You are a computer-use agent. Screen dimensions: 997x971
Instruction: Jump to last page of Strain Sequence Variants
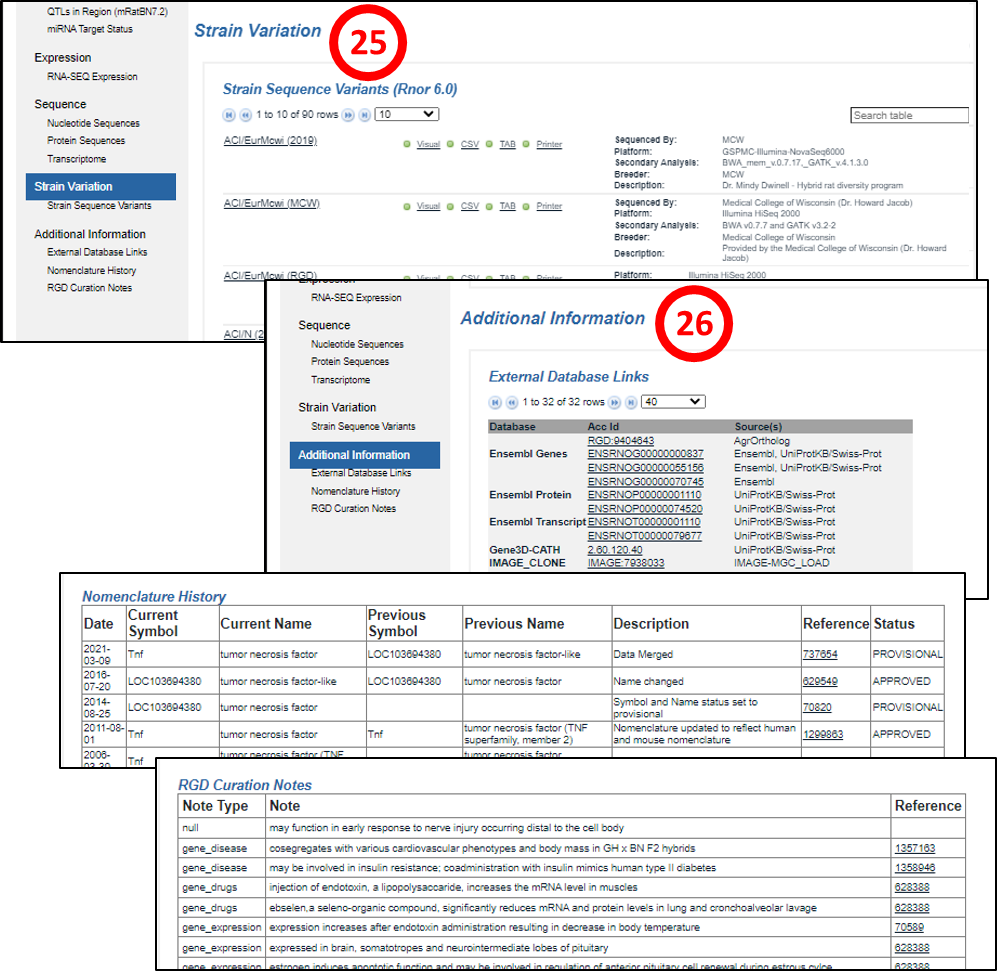pyautogui.click(x=365, y=115)
